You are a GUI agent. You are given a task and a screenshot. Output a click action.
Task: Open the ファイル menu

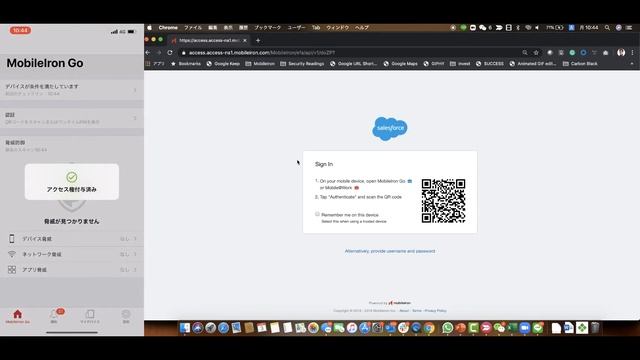193,28
